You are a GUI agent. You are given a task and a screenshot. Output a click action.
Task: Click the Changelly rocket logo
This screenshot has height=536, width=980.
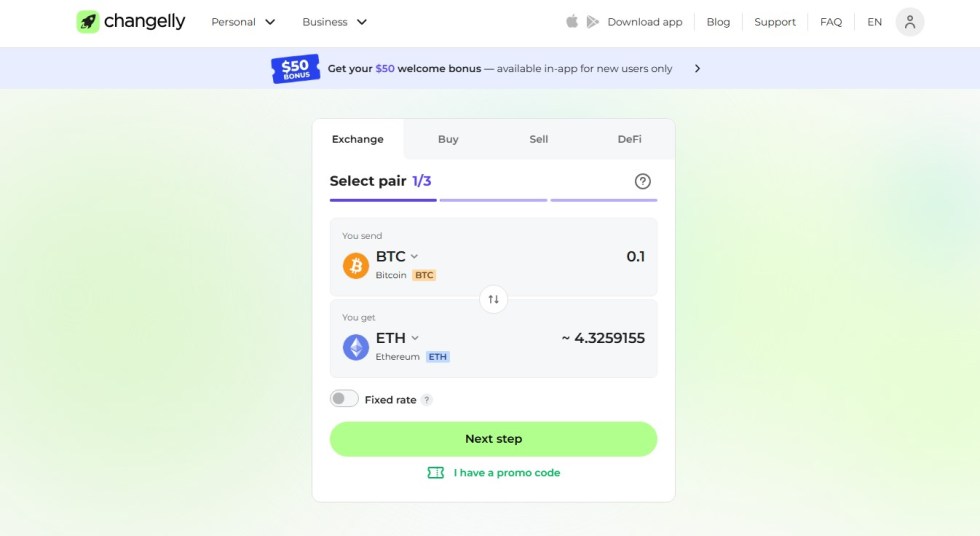(88, 22)
